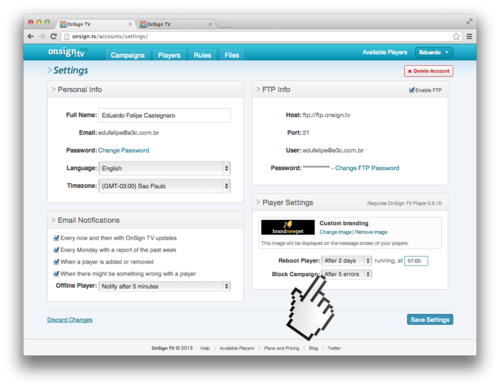Click the custom branding image thumbnail

coord(288,227)
